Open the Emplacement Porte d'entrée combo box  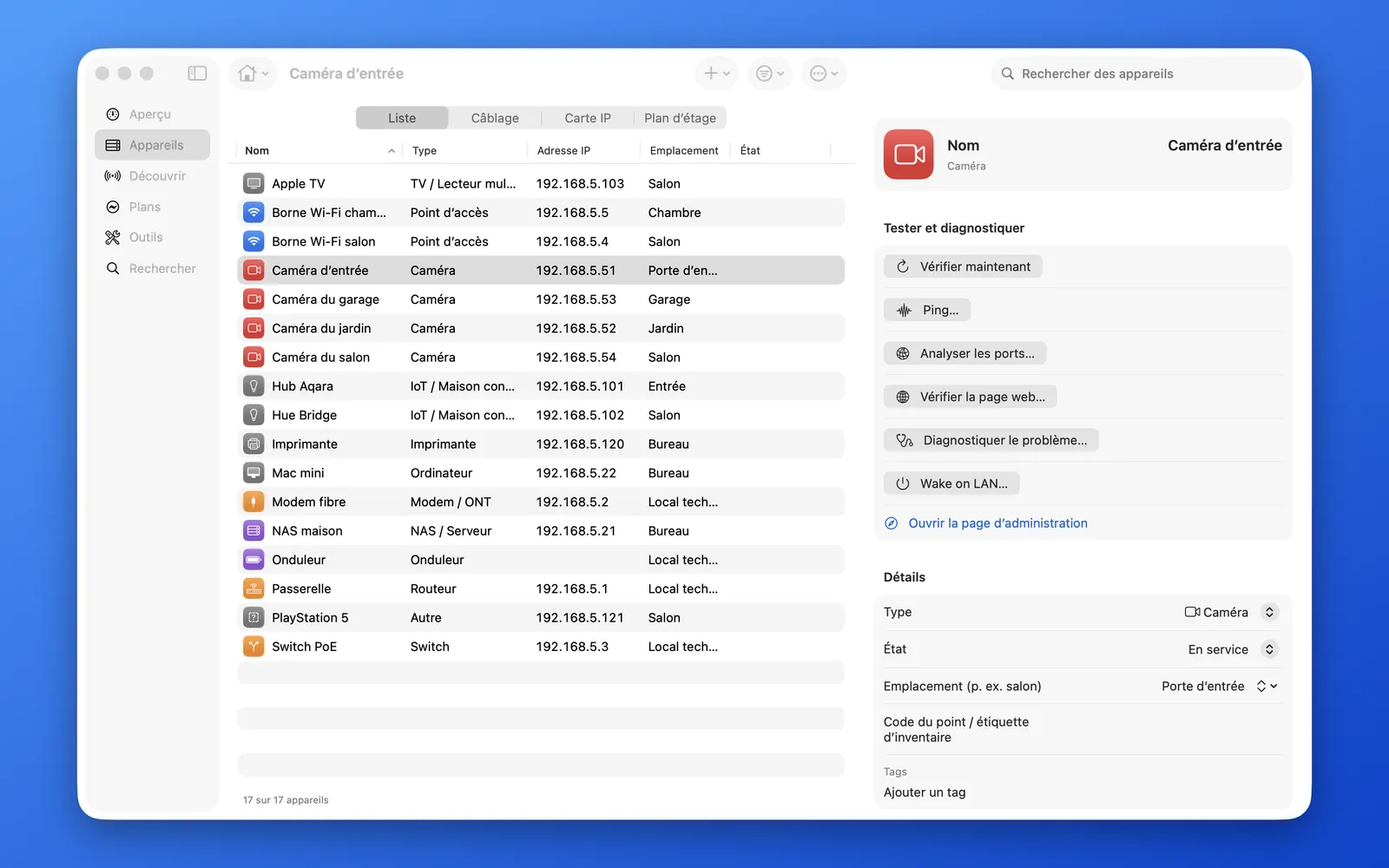pos(1219,687)
